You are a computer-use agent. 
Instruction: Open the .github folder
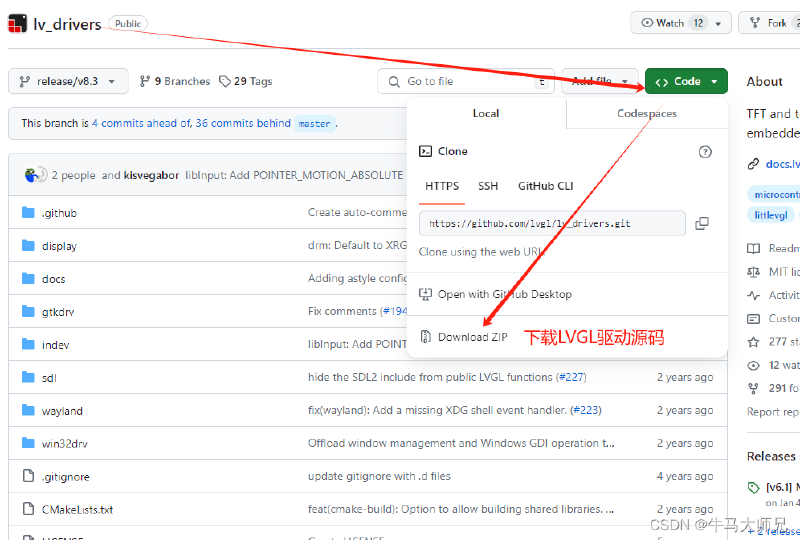click(x=59, y=213)
